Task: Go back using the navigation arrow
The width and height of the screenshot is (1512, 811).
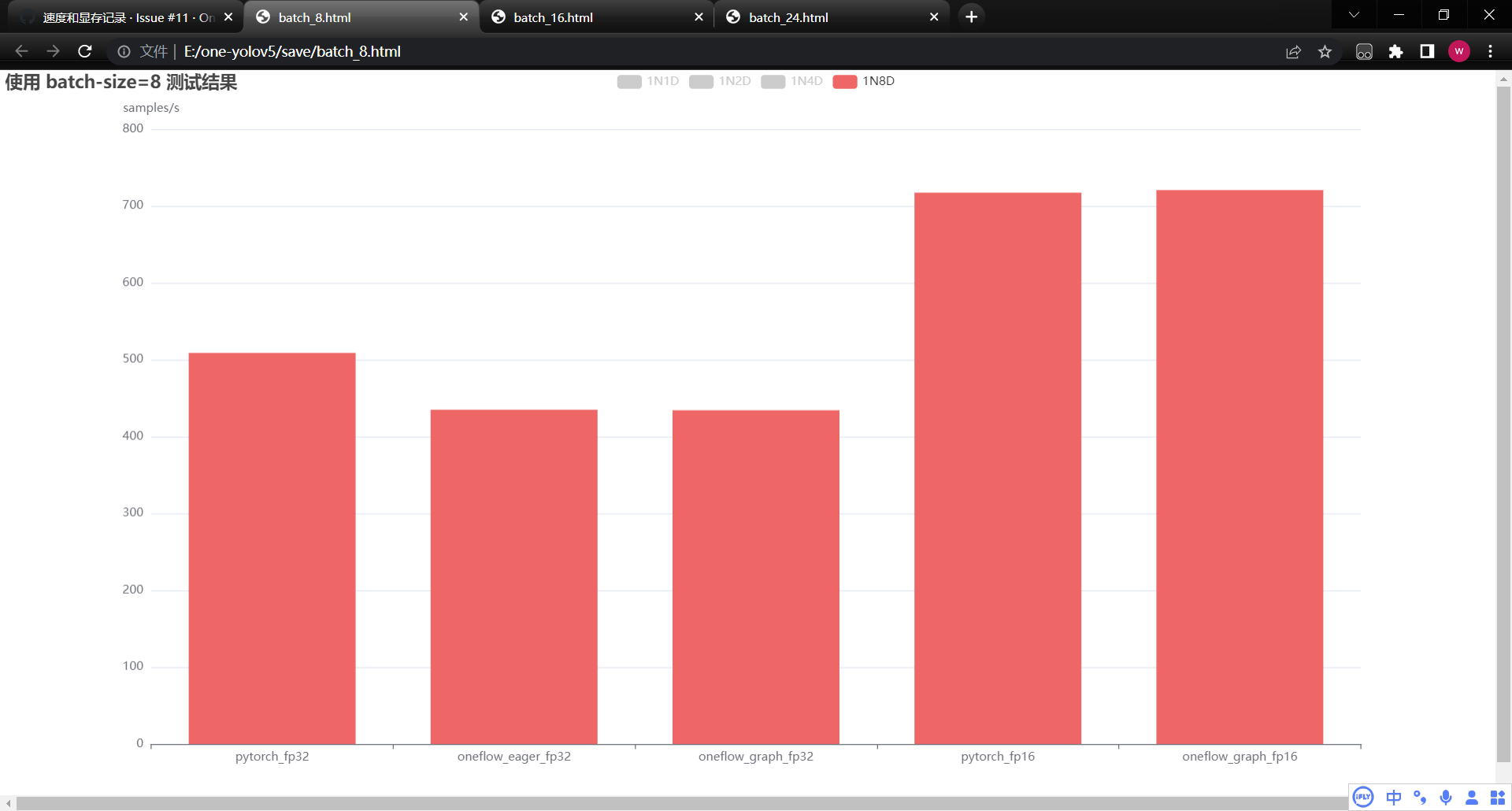Action: coord(20,51)
